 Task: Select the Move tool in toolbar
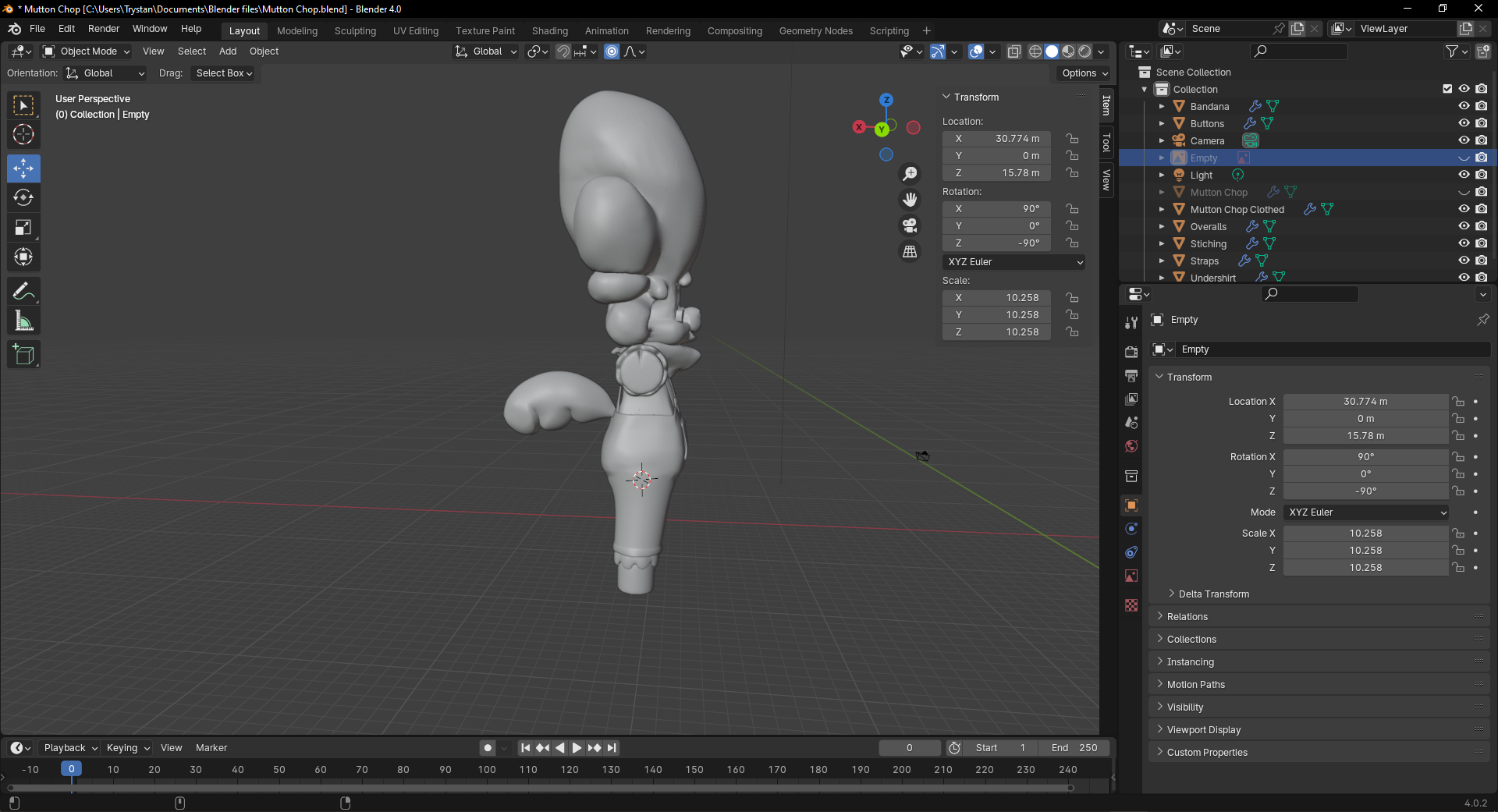pos(23,168)
